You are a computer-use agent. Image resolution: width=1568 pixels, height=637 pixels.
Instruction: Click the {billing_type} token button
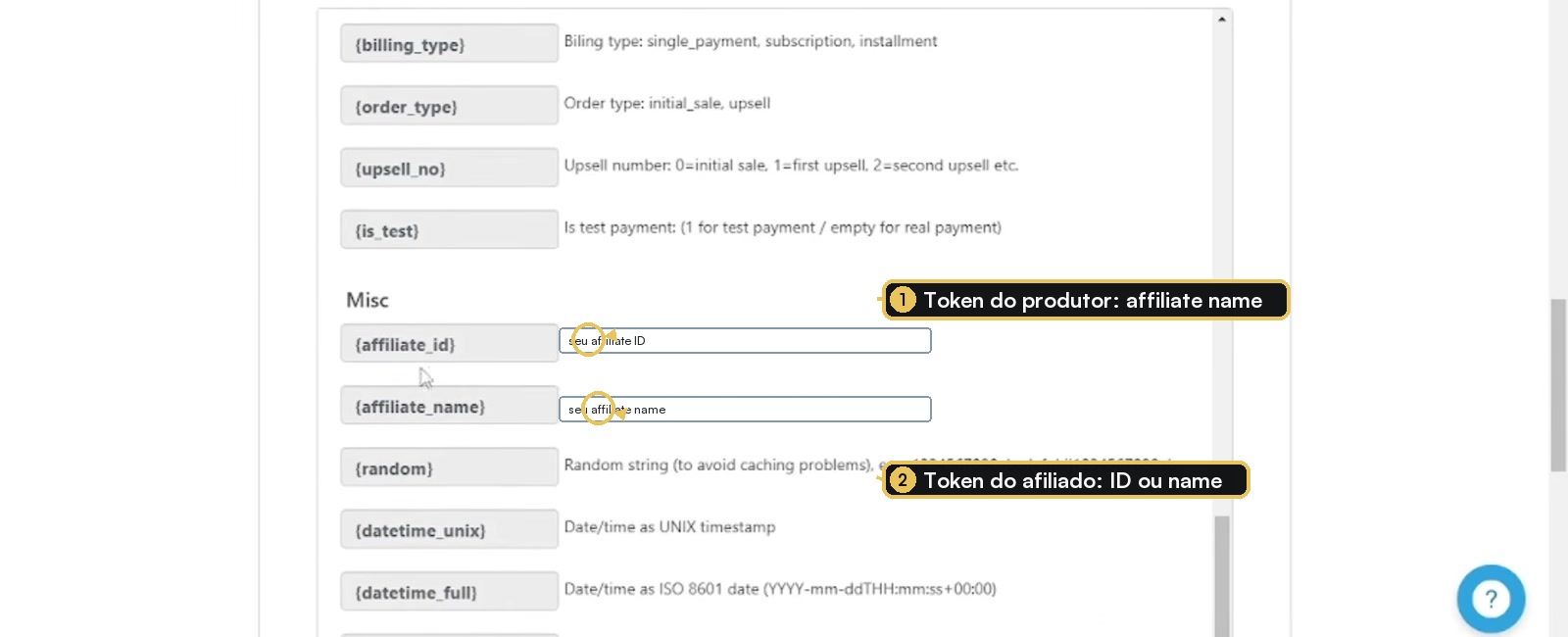click(449, 44)
